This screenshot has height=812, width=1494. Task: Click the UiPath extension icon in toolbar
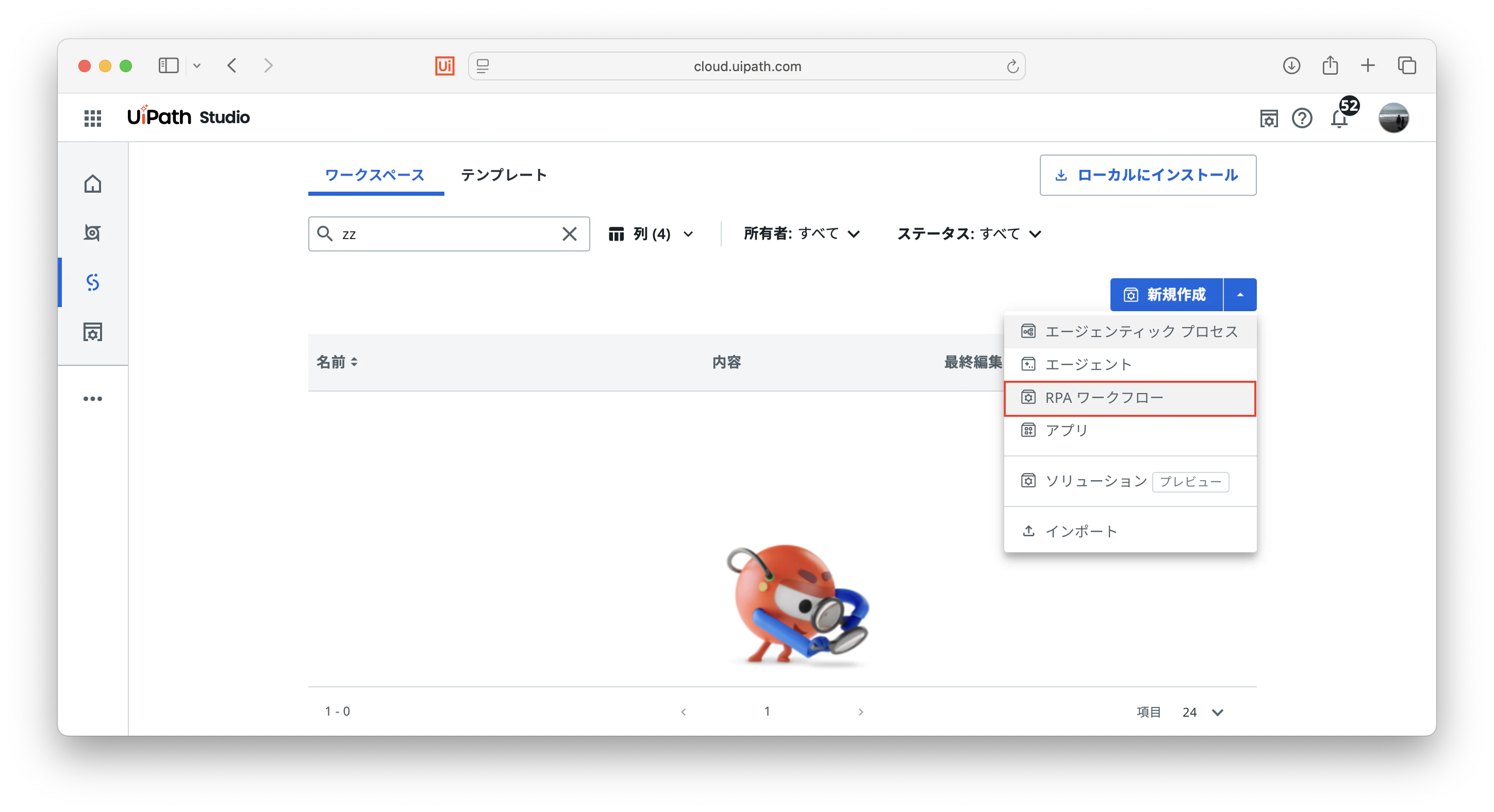point(444,66)
